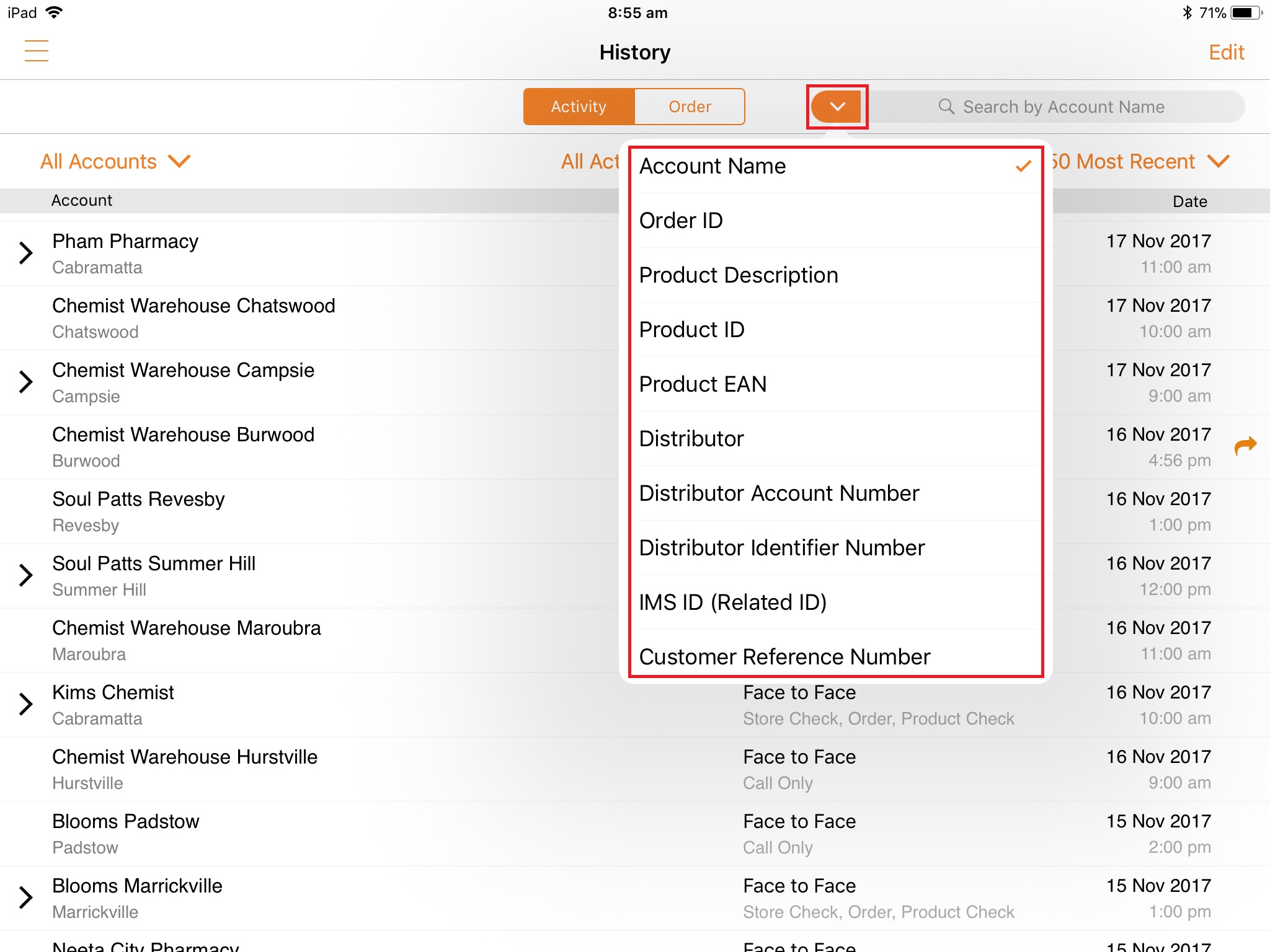The width and height of the screenshot is (1270, 952).
Task: Click the orange search filter dropdown button
Action: point(837,107)
